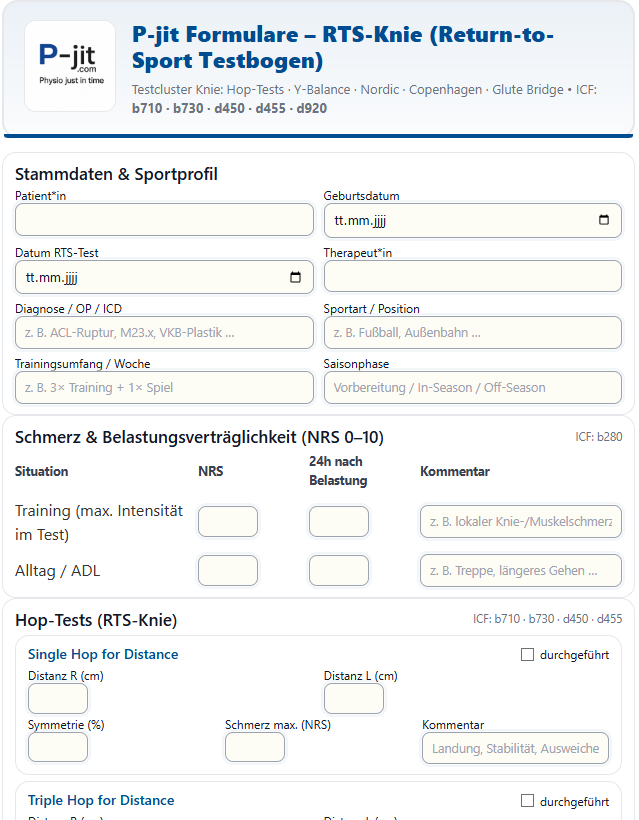Click the Distanz R (cm) field

[58, 699]
